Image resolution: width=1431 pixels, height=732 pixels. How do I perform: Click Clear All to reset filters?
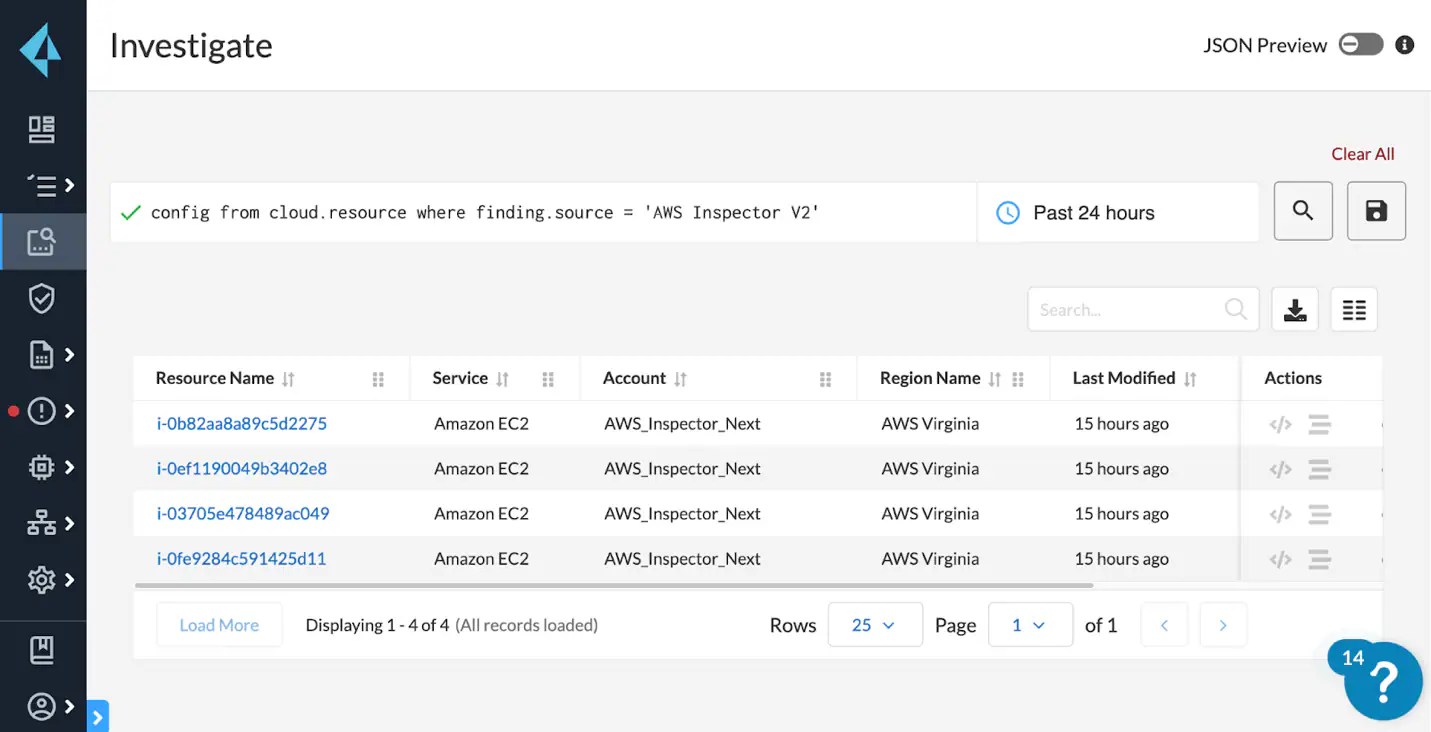1362,154
